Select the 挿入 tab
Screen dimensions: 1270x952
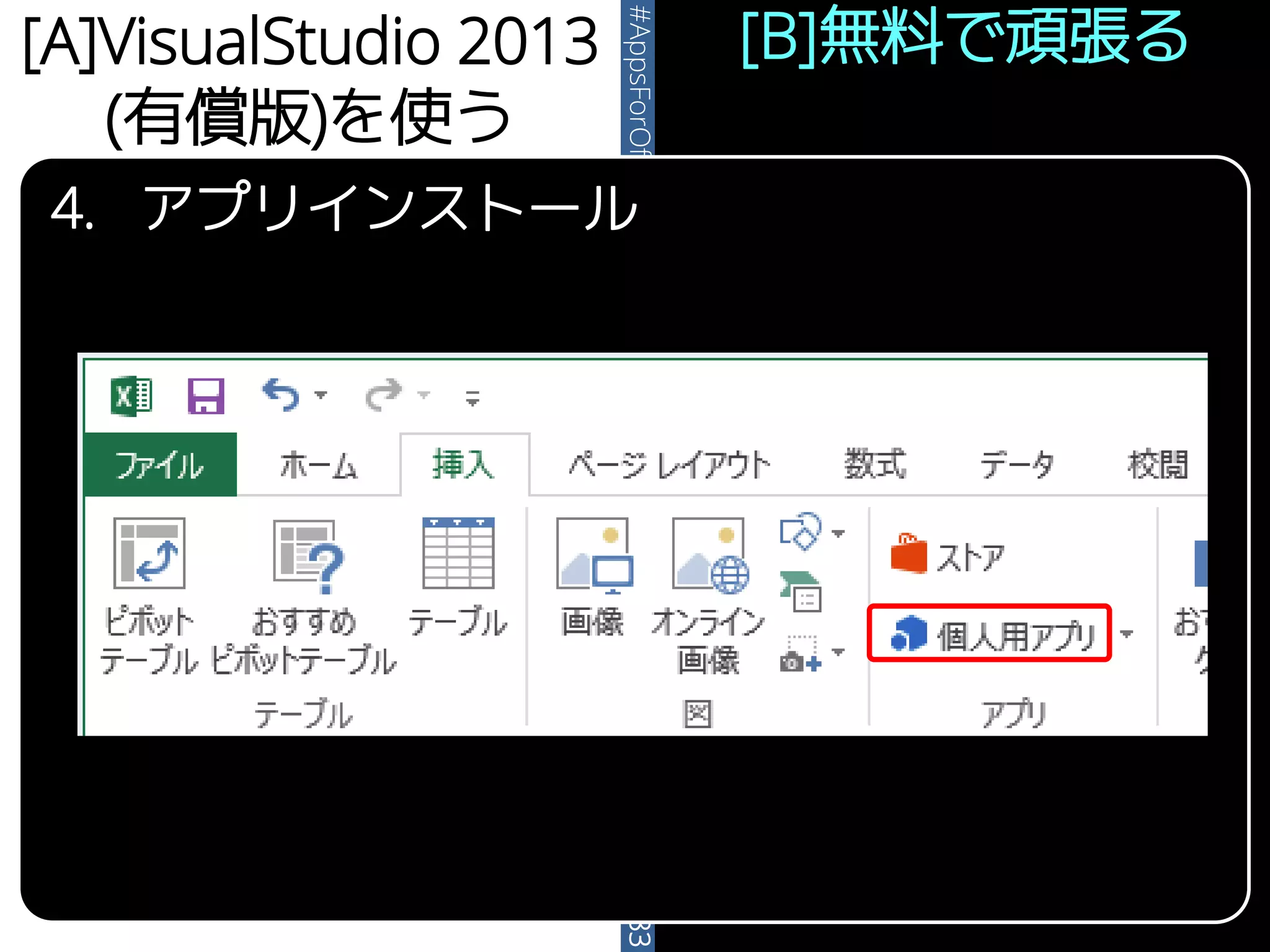(464, 465)
